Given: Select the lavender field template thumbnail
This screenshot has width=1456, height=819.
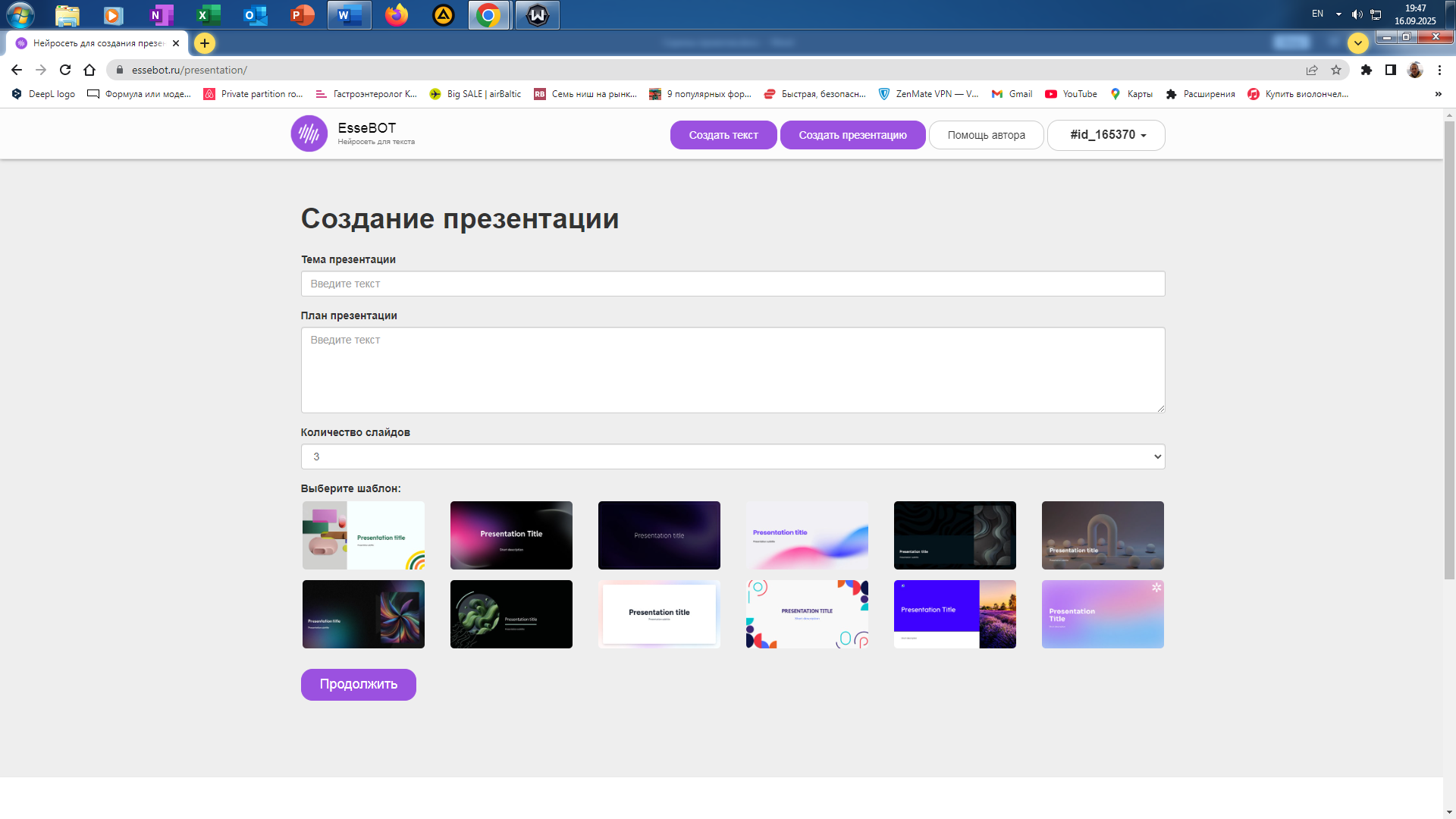Looking at the screenshot, I should (x=954, y=614).
